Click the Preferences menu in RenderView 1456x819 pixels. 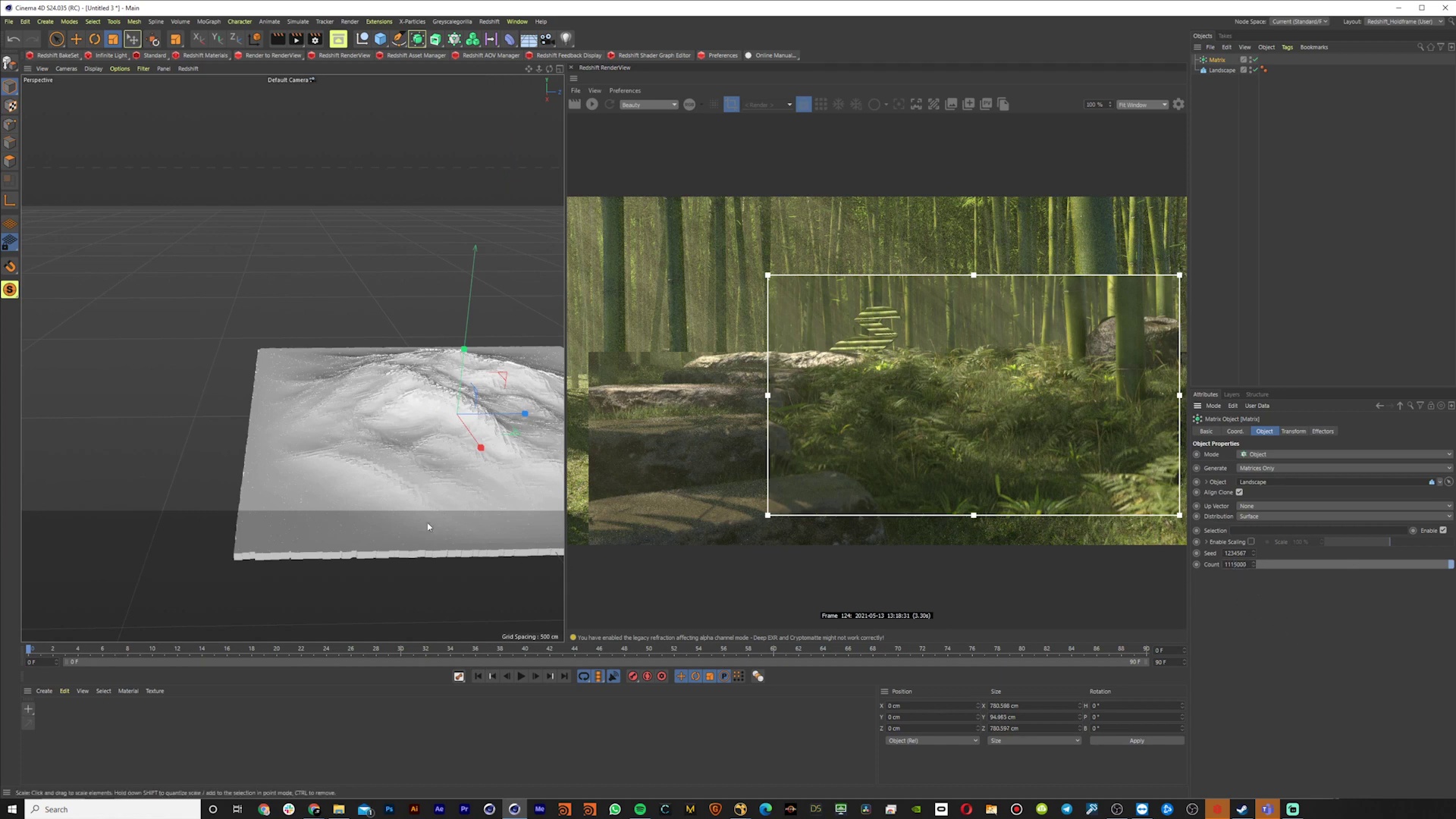pos(624,90)
